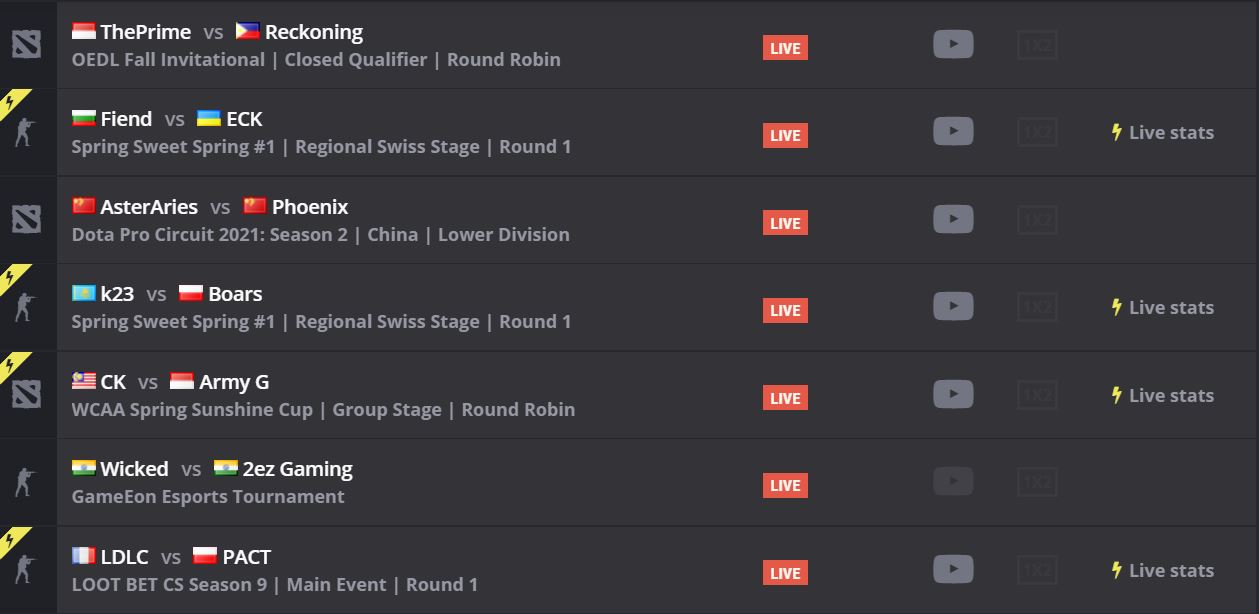Click the video icon for CK vs Army G

tap(953, 394)
